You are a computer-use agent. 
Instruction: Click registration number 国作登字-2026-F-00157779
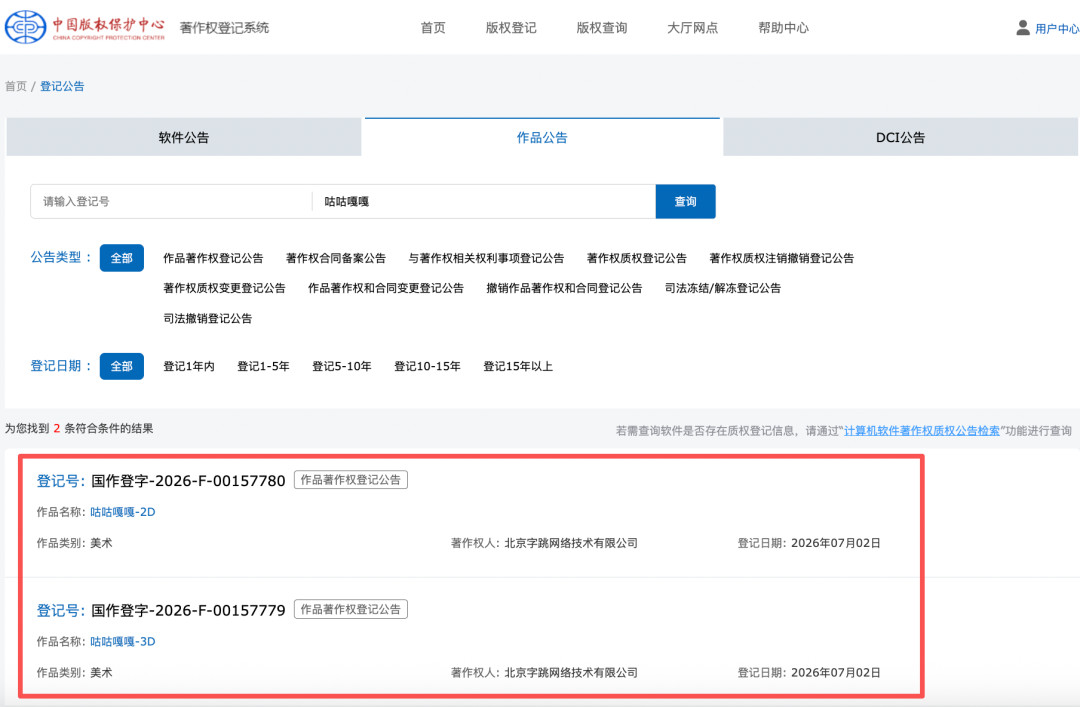(188, 610)
